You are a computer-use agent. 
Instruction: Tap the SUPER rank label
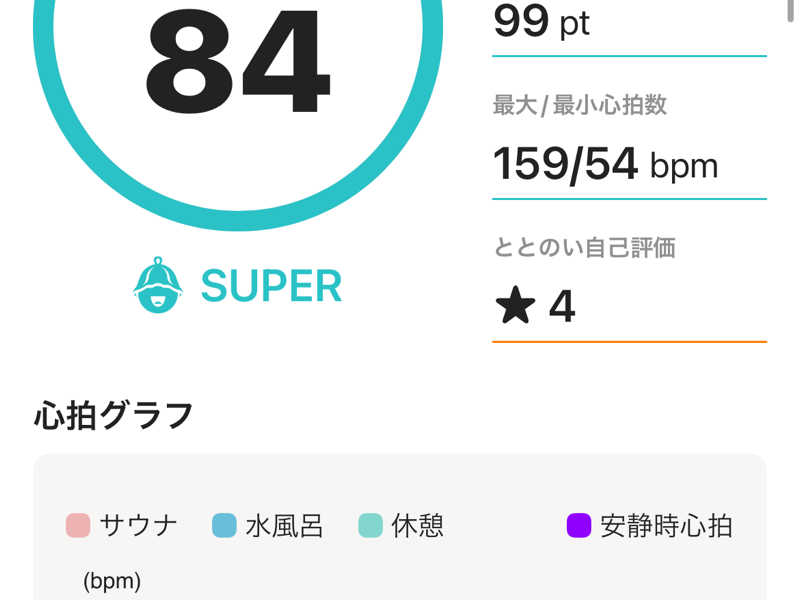click(271, 286)
